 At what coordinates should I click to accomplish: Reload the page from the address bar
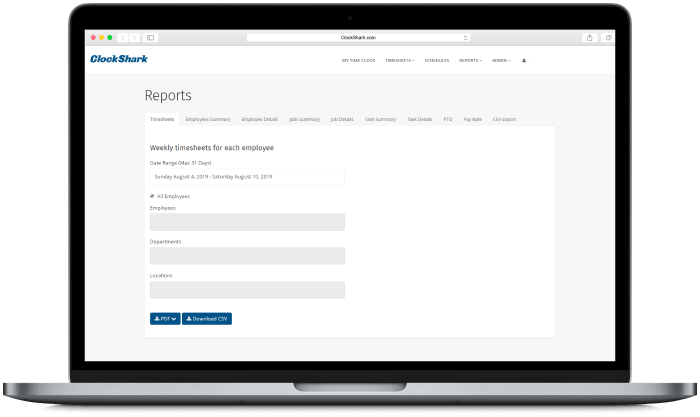point(465,38)
